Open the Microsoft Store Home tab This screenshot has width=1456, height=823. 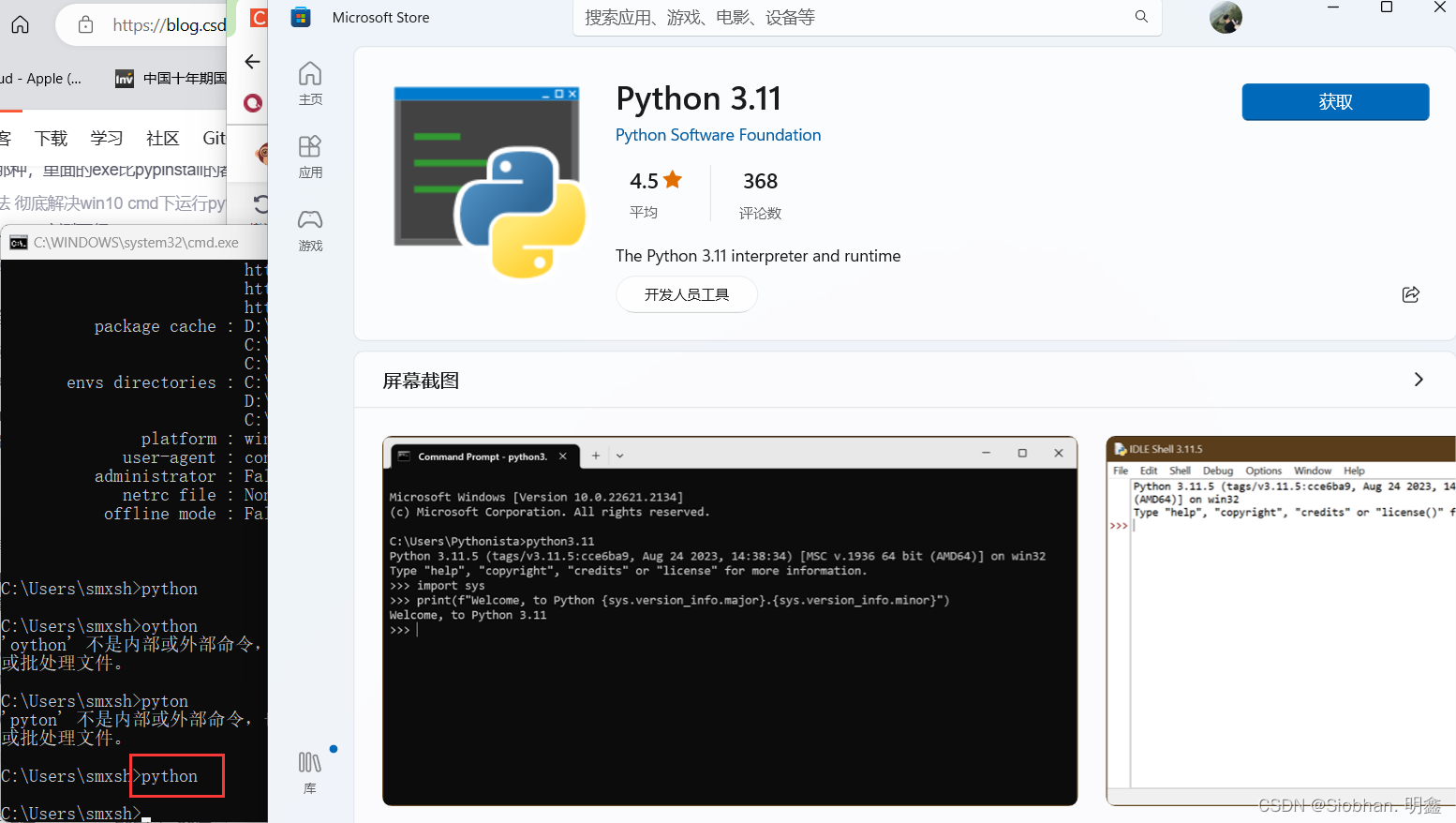point(310,82)
